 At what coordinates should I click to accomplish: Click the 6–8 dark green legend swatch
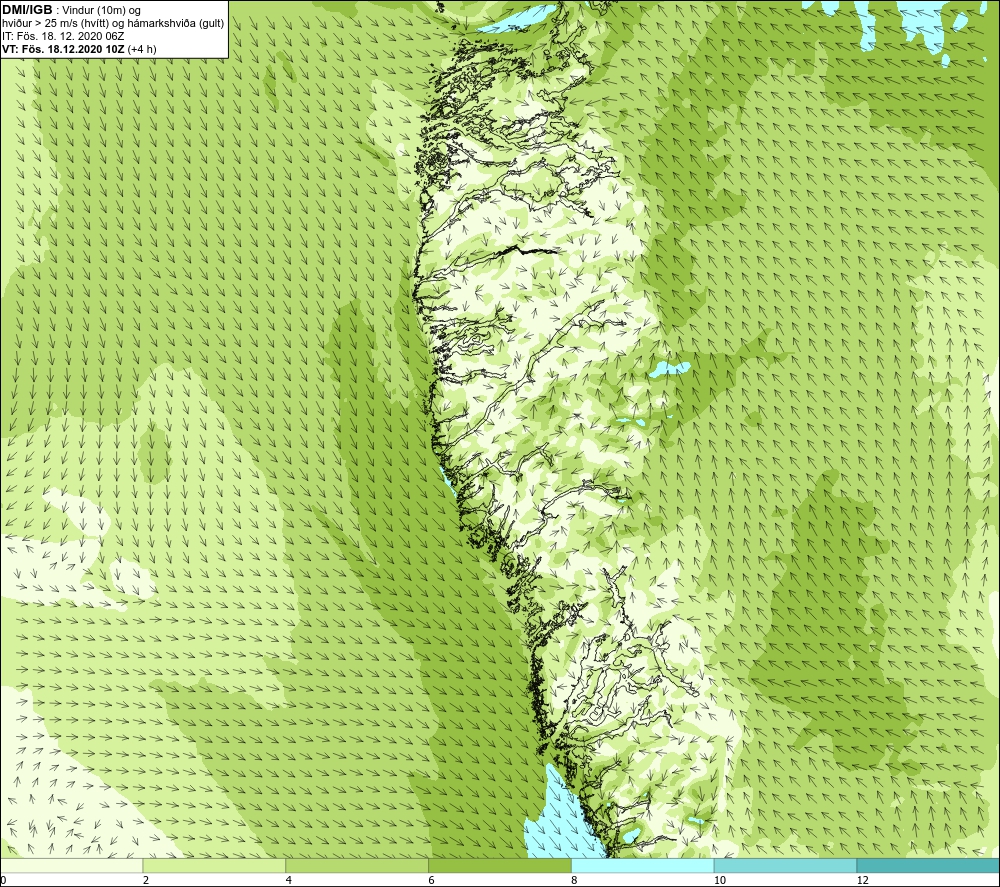coord(500,865)
